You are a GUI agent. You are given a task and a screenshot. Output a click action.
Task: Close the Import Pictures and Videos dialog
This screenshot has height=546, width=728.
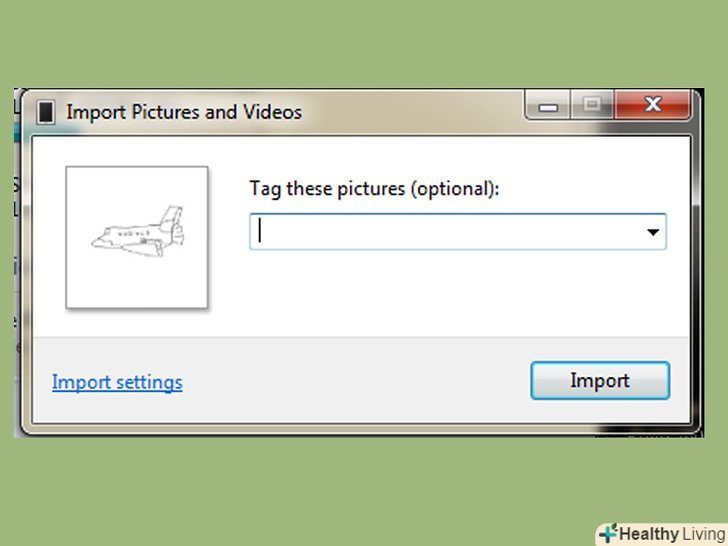654,105
